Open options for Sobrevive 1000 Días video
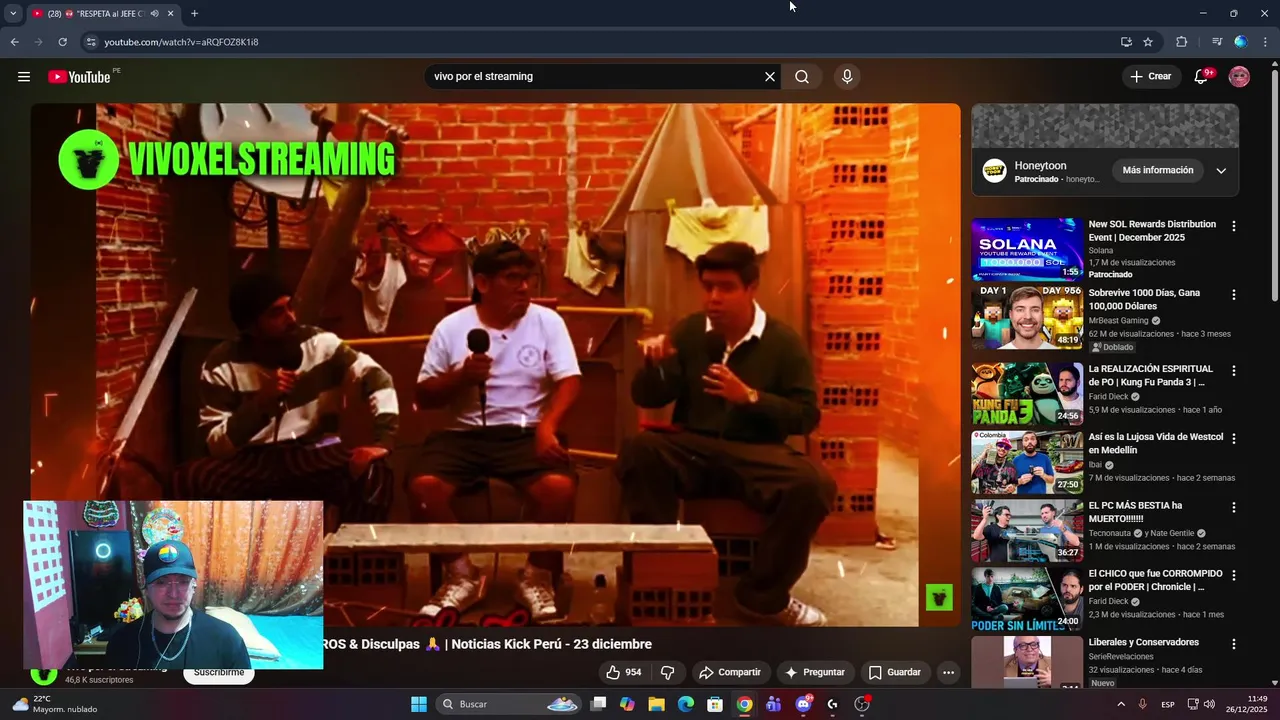This screenshot has width=1280, height=720. 1233,295
